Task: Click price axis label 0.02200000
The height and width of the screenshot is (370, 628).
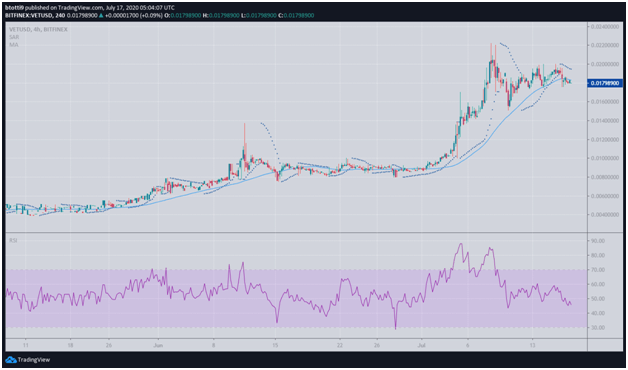Action: (x=605, y=45)
